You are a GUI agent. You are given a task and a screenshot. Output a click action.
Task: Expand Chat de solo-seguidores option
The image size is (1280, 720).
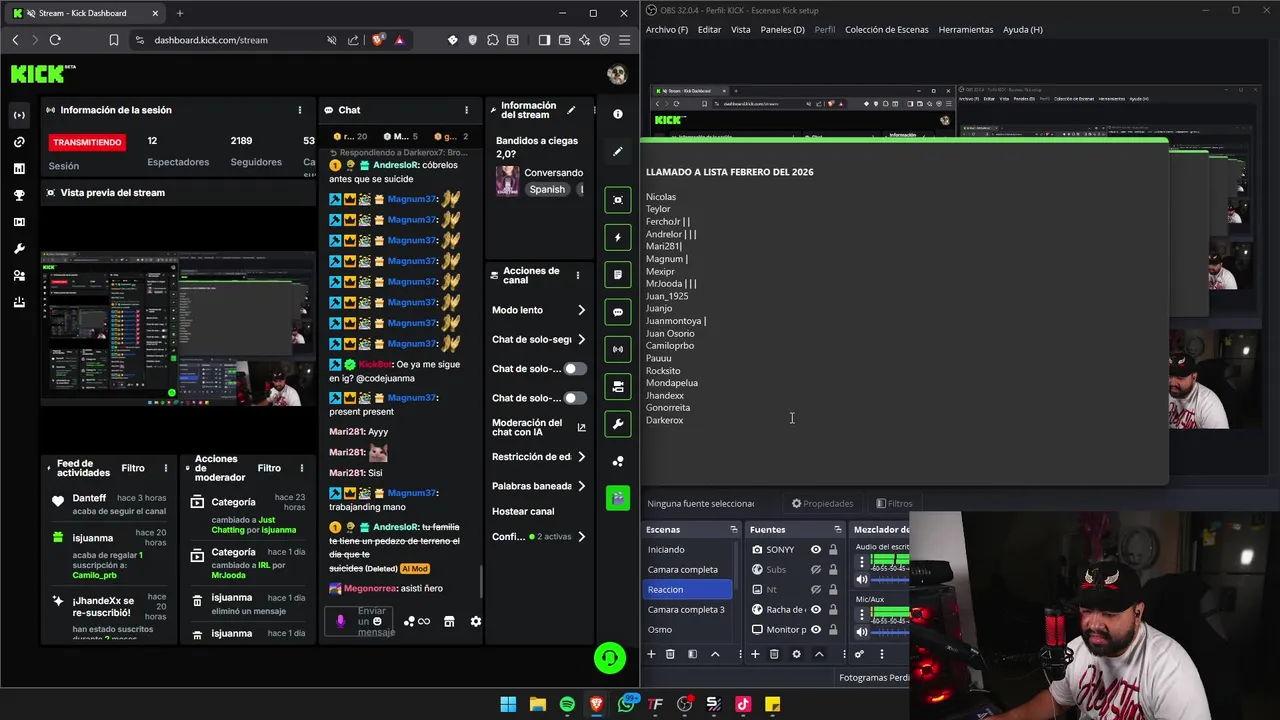pos(581,339)
